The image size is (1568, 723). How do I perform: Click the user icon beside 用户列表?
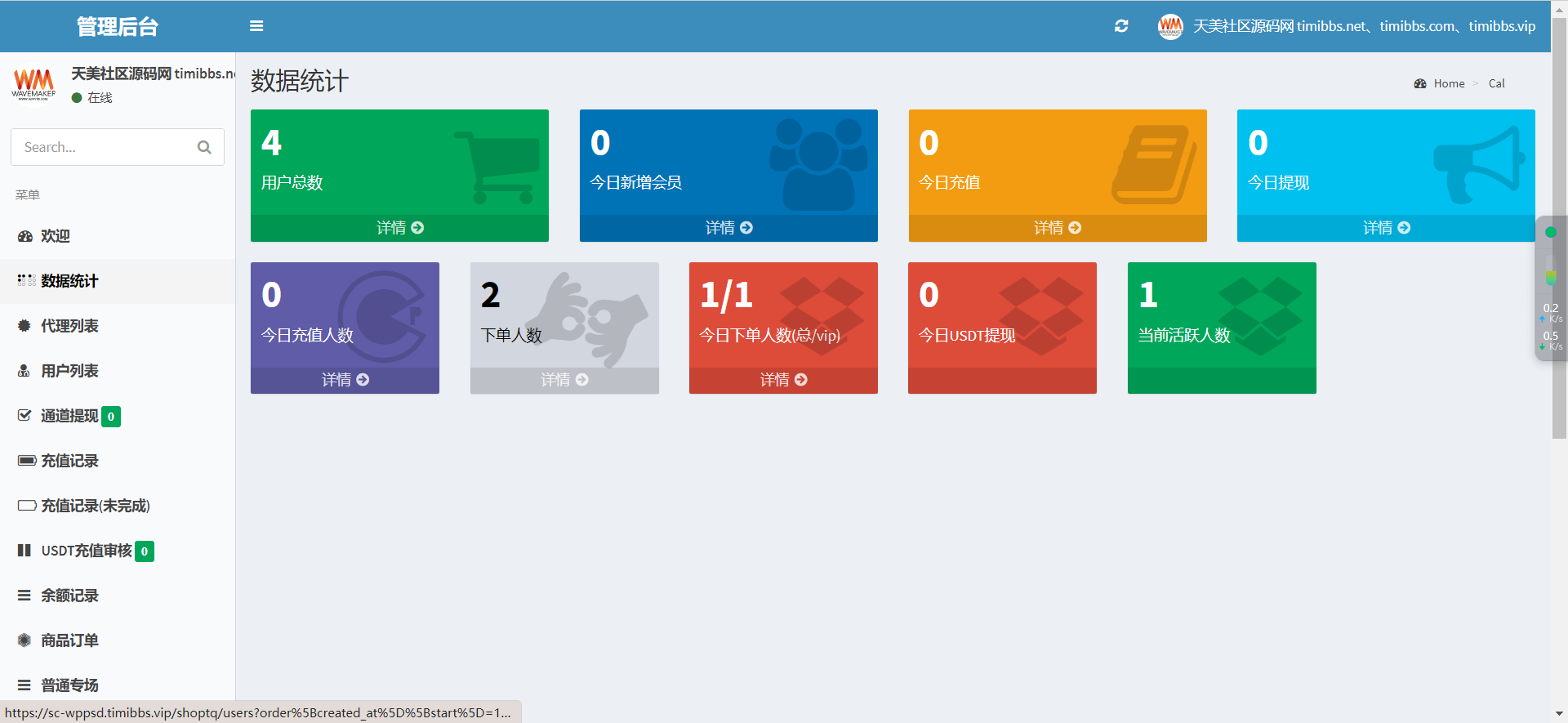tap(24, 371)
